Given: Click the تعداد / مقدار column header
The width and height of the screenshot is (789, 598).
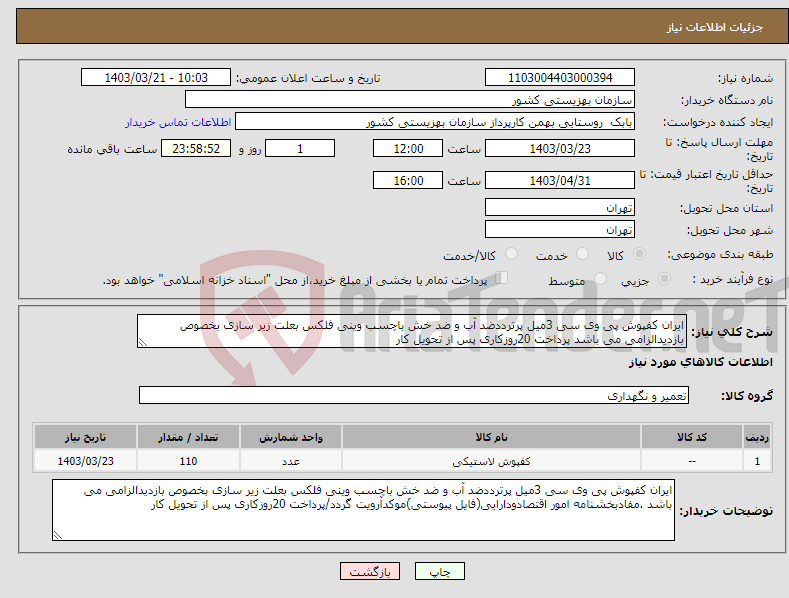Looking at the screenshot, I should (x=188, y=437).
